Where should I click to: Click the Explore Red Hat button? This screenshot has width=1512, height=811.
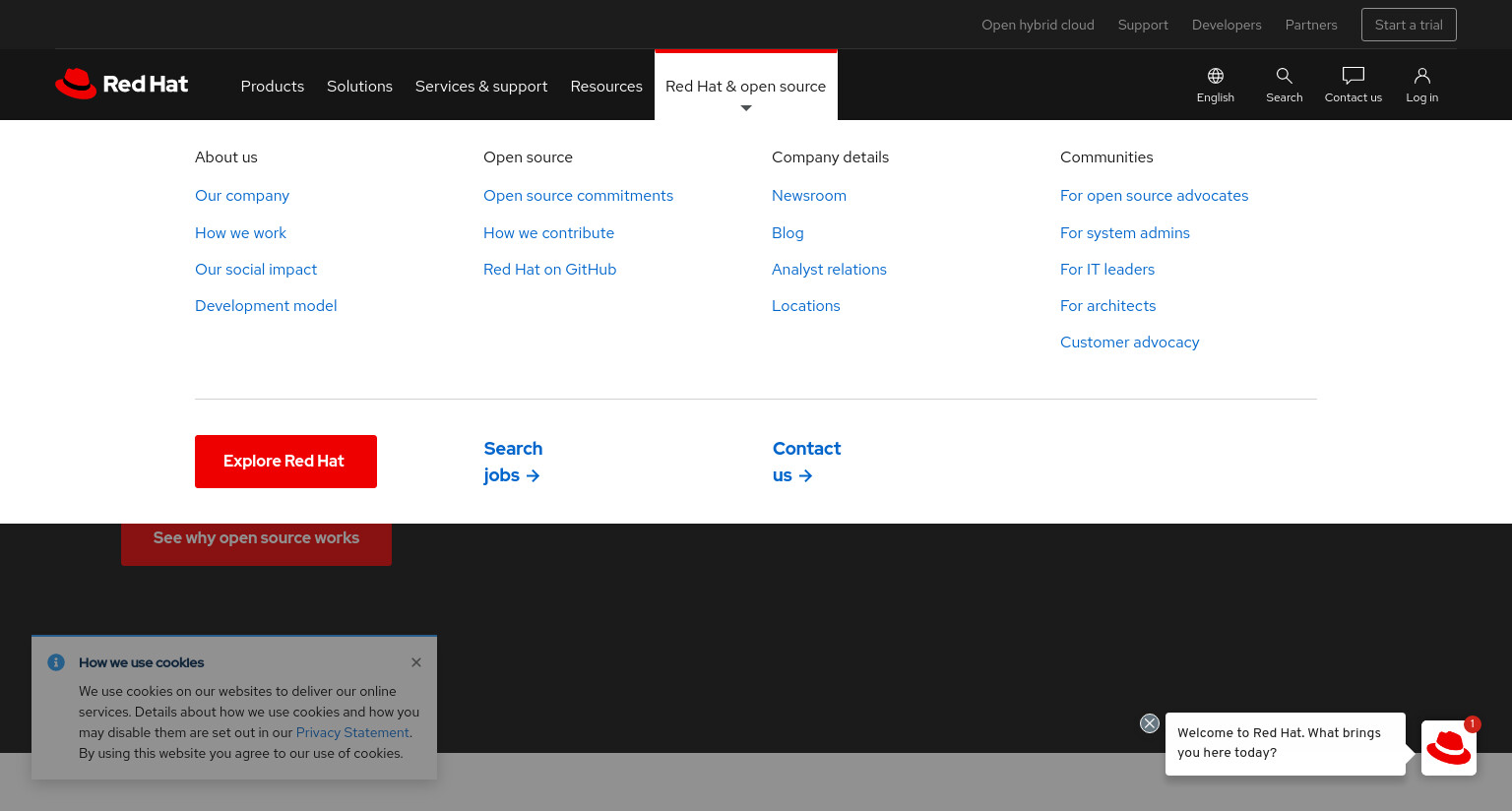[285, 462]
